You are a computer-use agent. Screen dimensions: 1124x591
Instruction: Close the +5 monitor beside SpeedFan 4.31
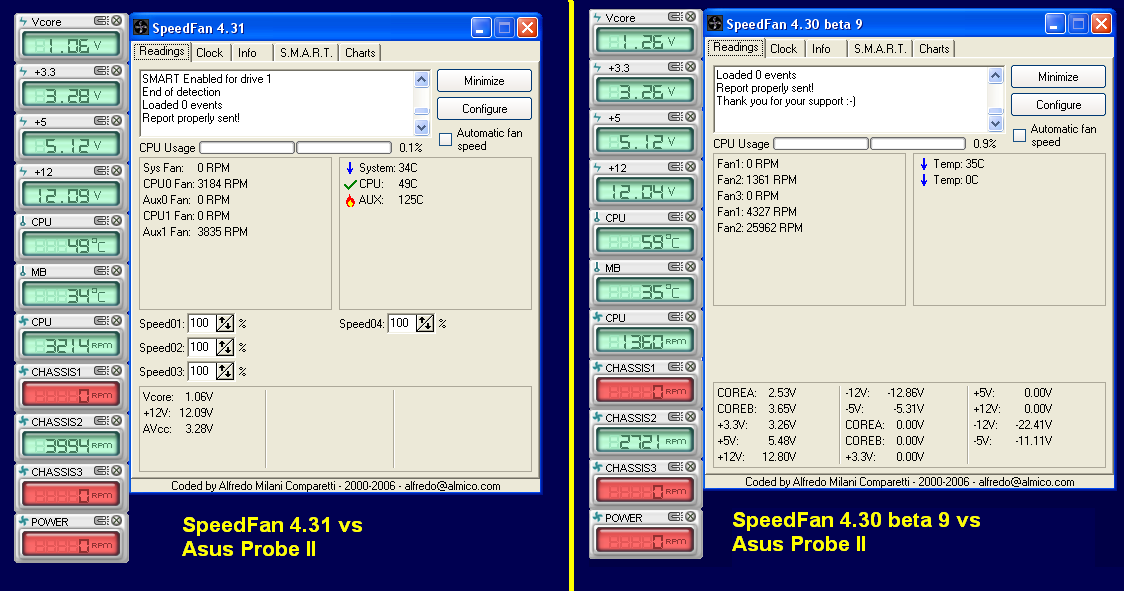pyautogui.click(x=117, y=120)
